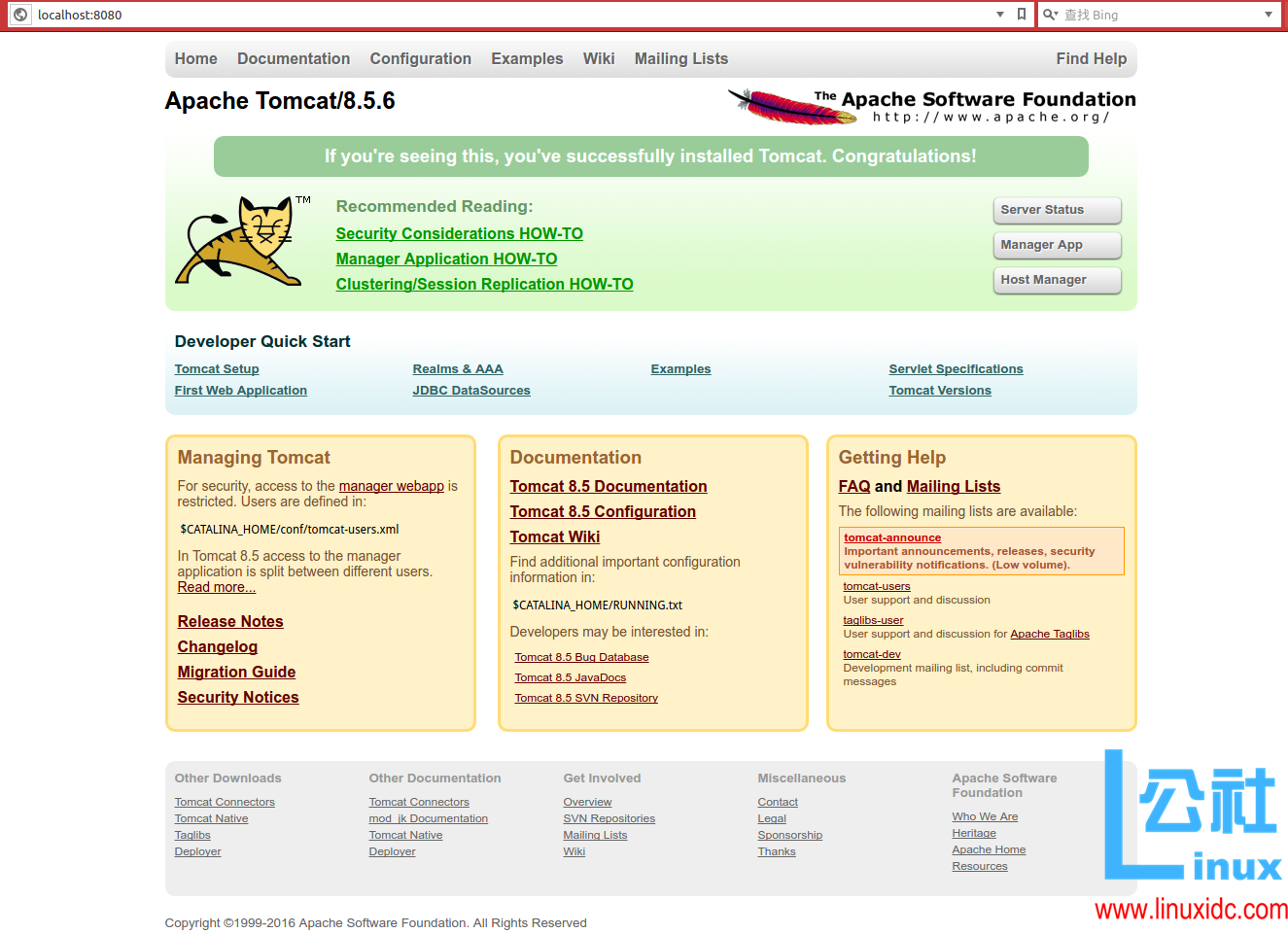
Task: Open the Tomcat 8.5 Documentation link
Action: coord(608,487)
